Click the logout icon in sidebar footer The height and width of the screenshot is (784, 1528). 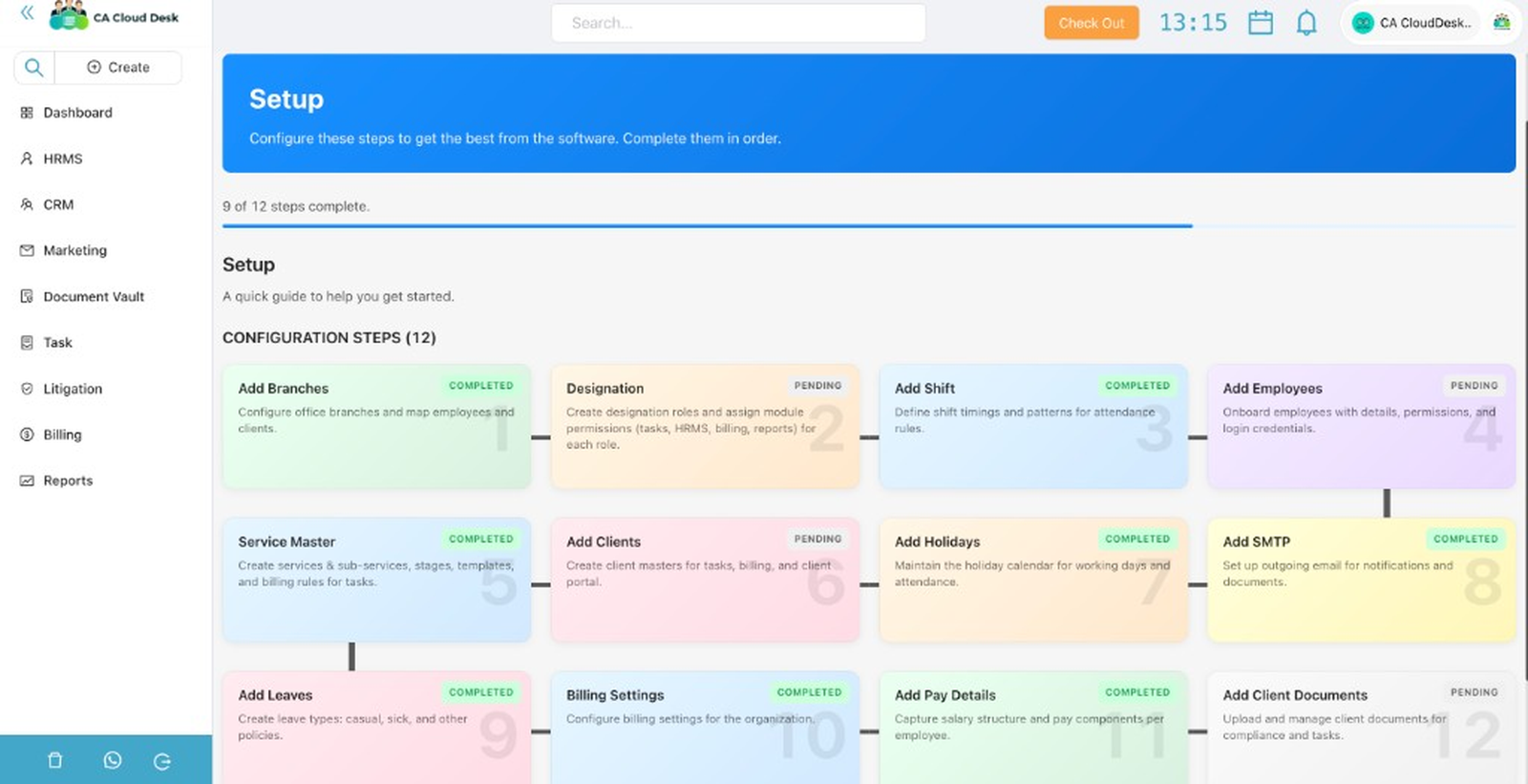(x=162, y=761)
